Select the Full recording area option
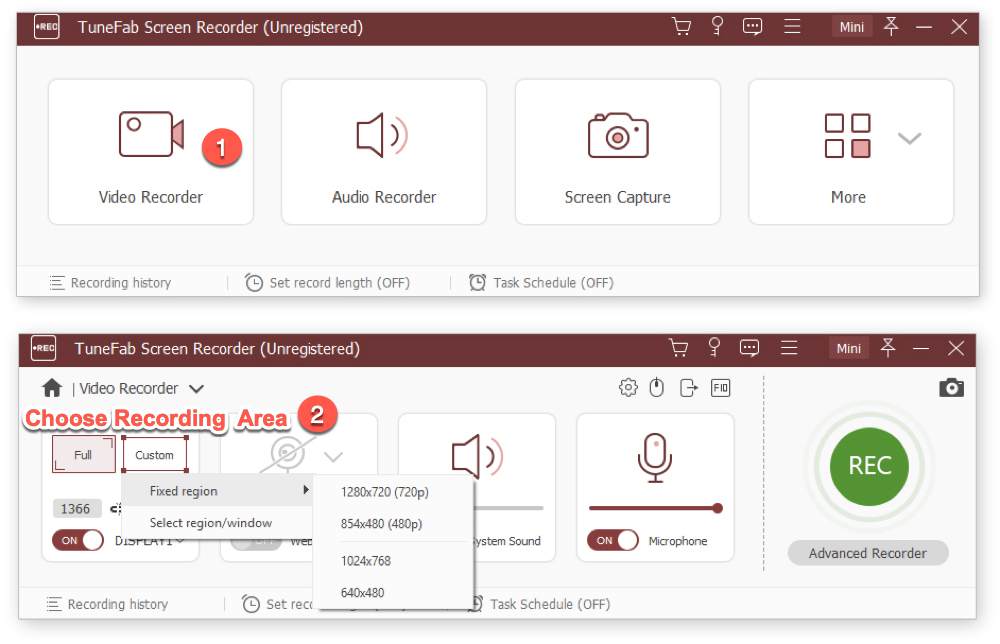The image size is (1000, 644). pos(83,455)
